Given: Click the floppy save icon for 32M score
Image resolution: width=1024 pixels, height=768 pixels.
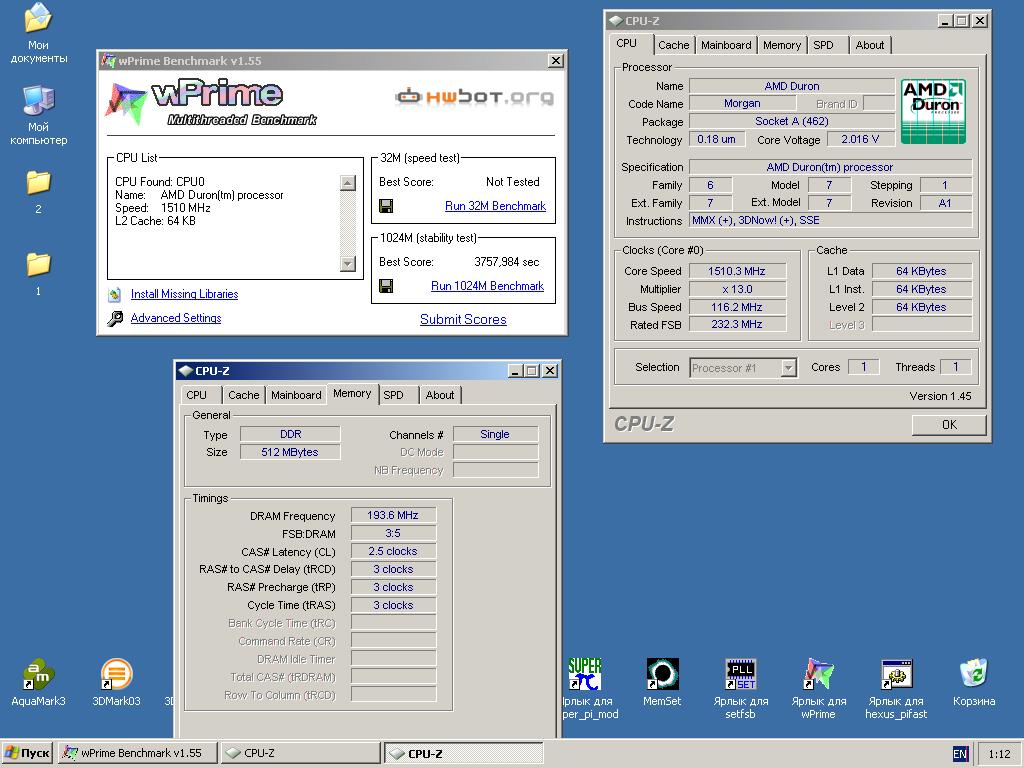Looking at the screenshot, I should [386, 206].
